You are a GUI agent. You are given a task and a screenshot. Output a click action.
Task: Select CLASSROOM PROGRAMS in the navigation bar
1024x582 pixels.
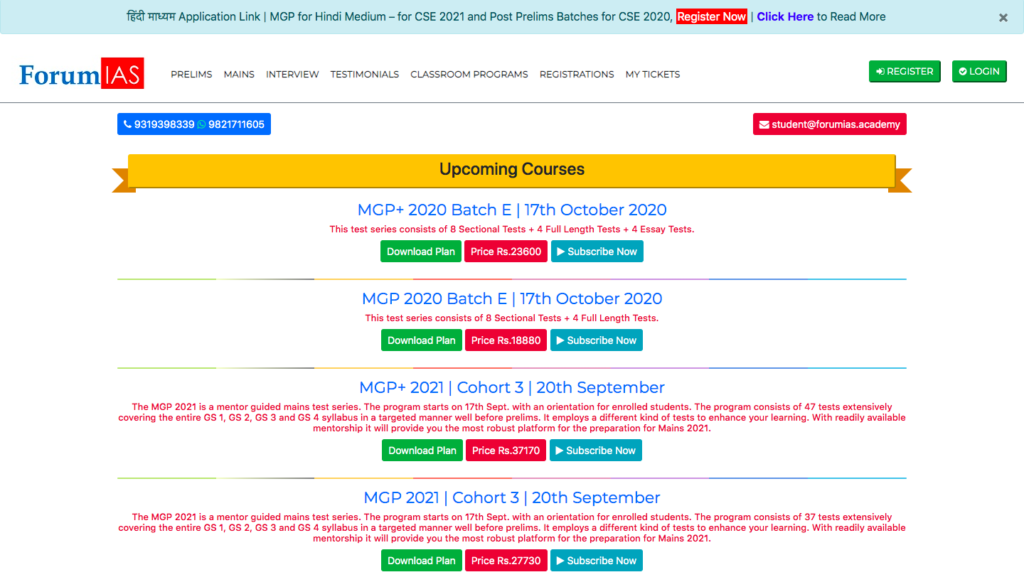pos(468,74)
